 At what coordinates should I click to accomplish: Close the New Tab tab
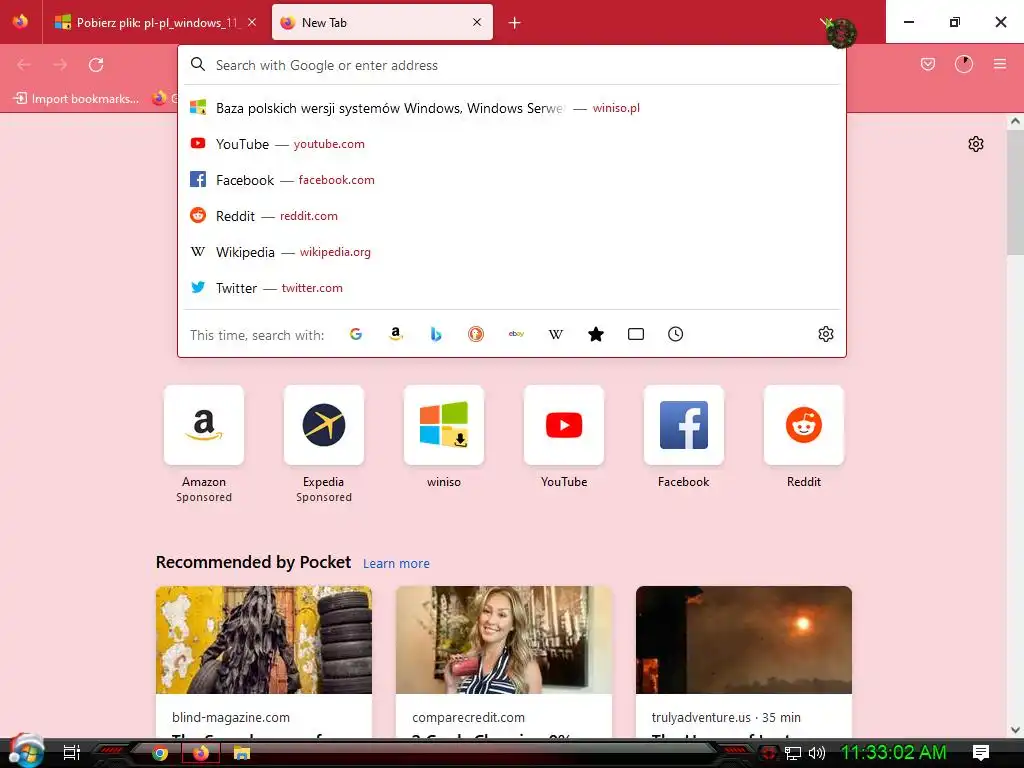pyautogui.click(x=477, y=22)
